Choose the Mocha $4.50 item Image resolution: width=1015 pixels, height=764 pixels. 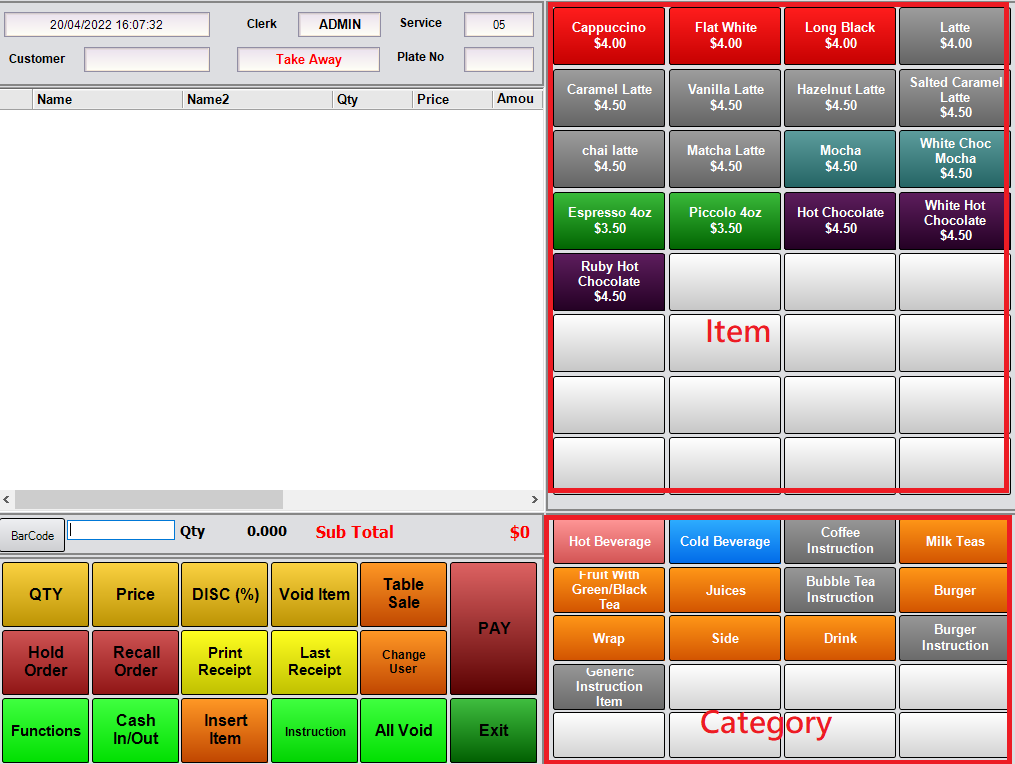[x=840, y=159]
